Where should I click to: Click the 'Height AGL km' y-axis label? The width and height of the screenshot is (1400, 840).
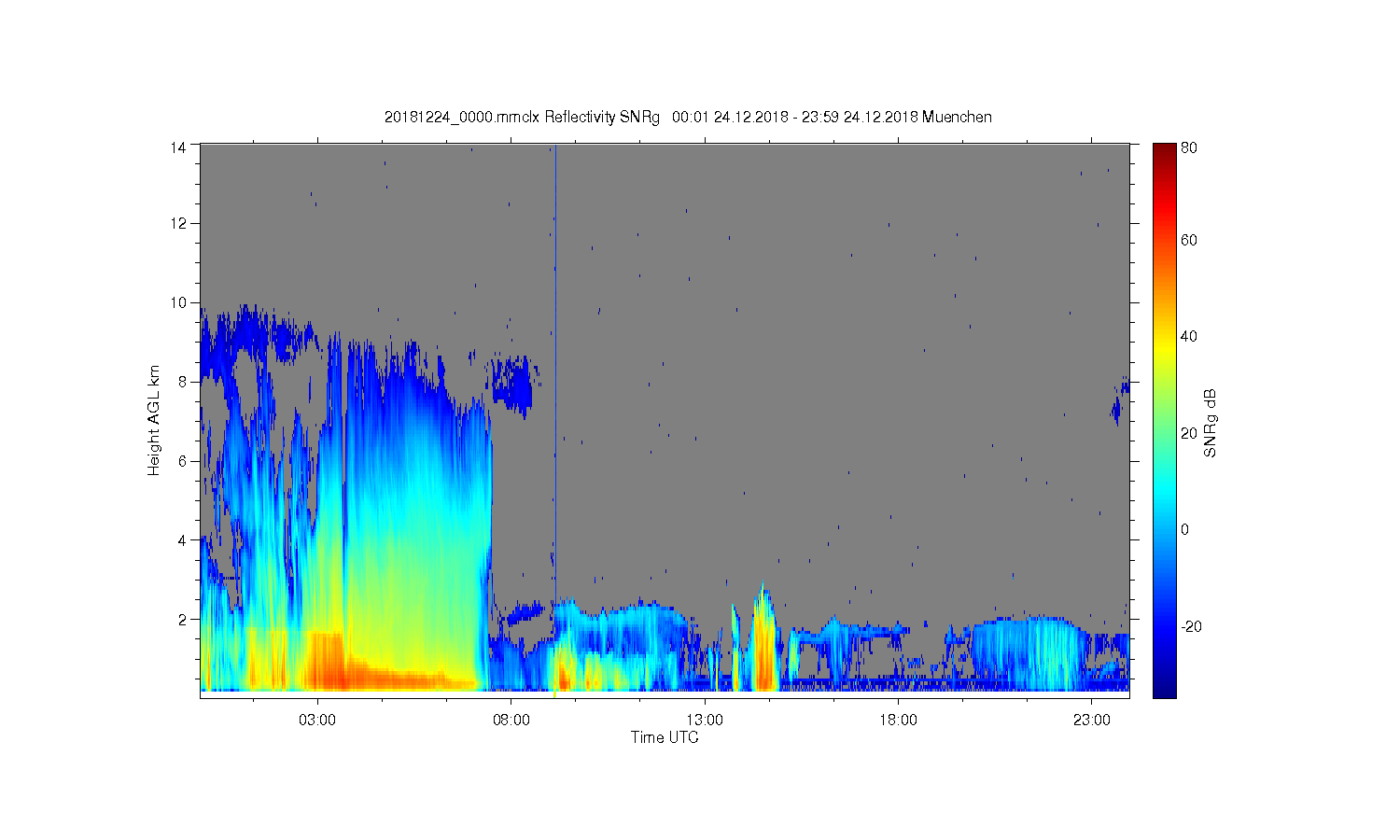coord(154,420)
